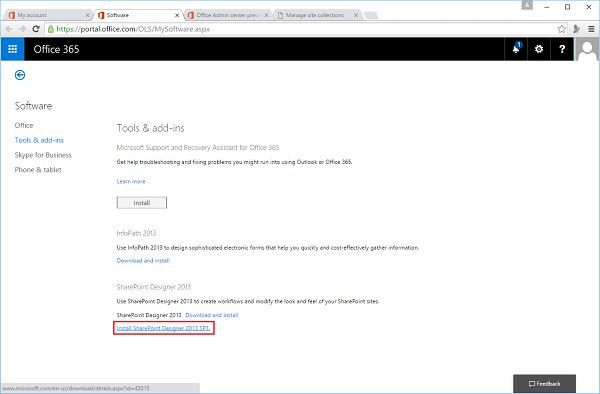Click the green padlock site security icon
This screenshot has width=600, height=394.
click(x=51, y=29)
